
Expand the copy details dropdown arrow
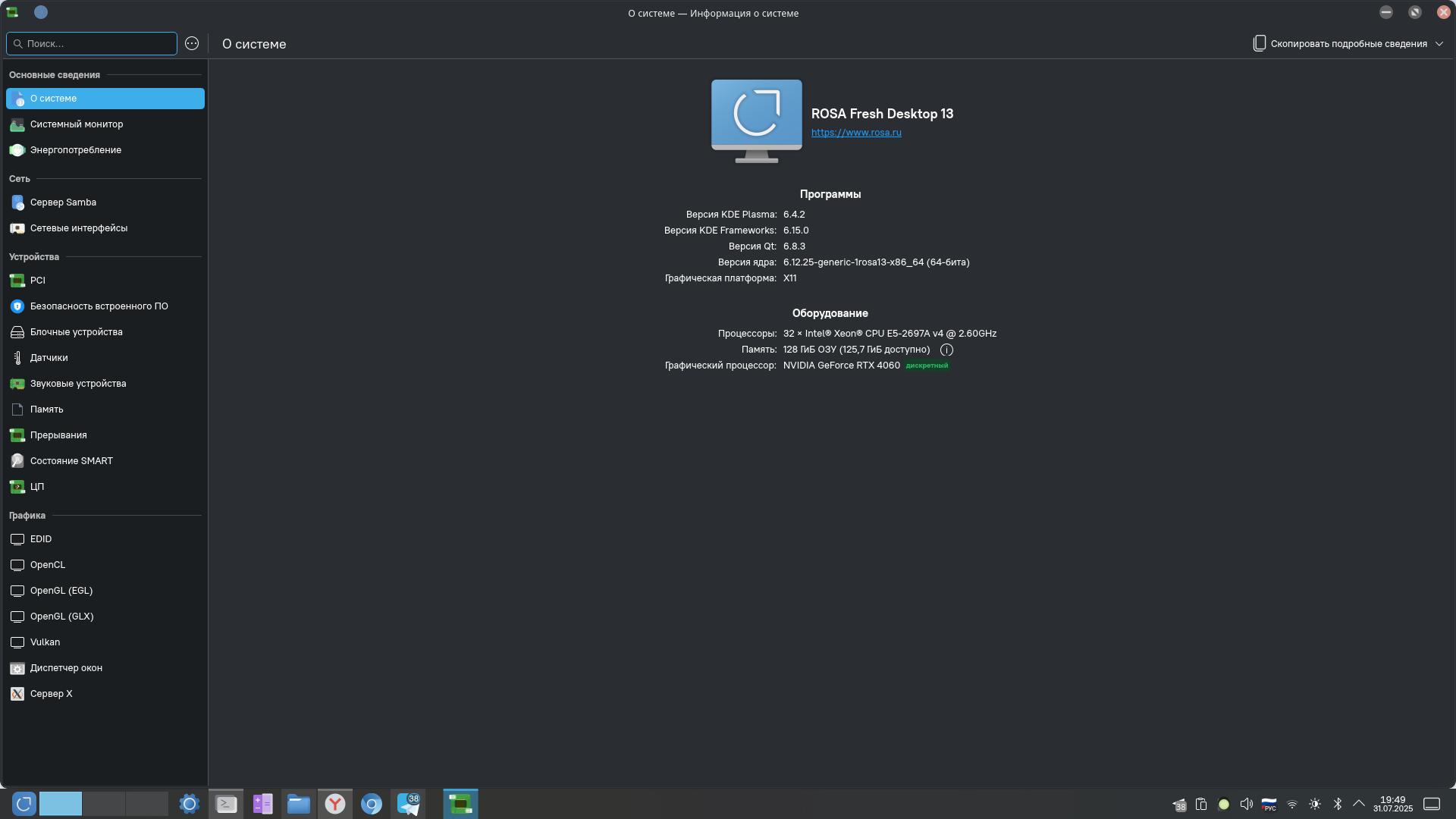point(1439,44)
